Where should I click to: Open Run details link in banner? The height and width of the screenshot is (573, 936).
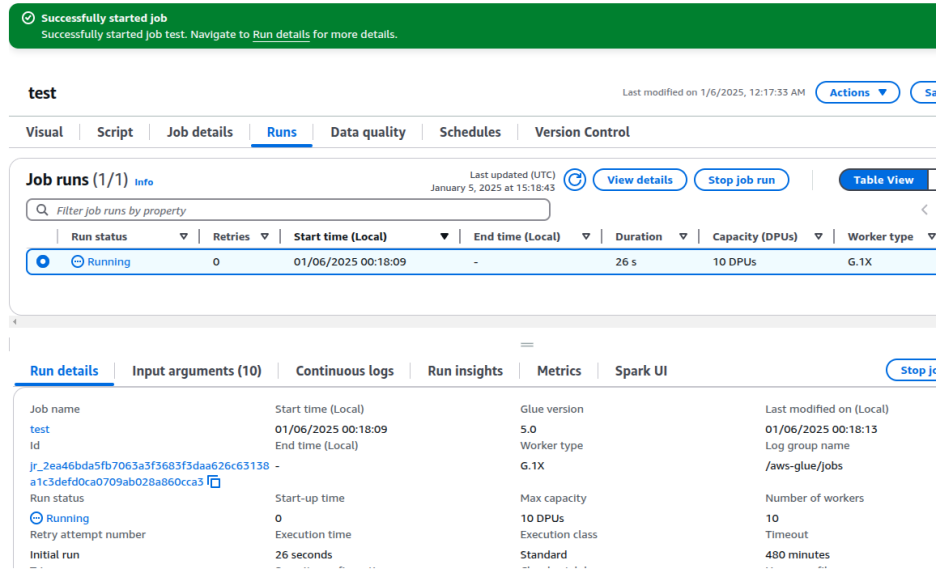click(281, 34)
